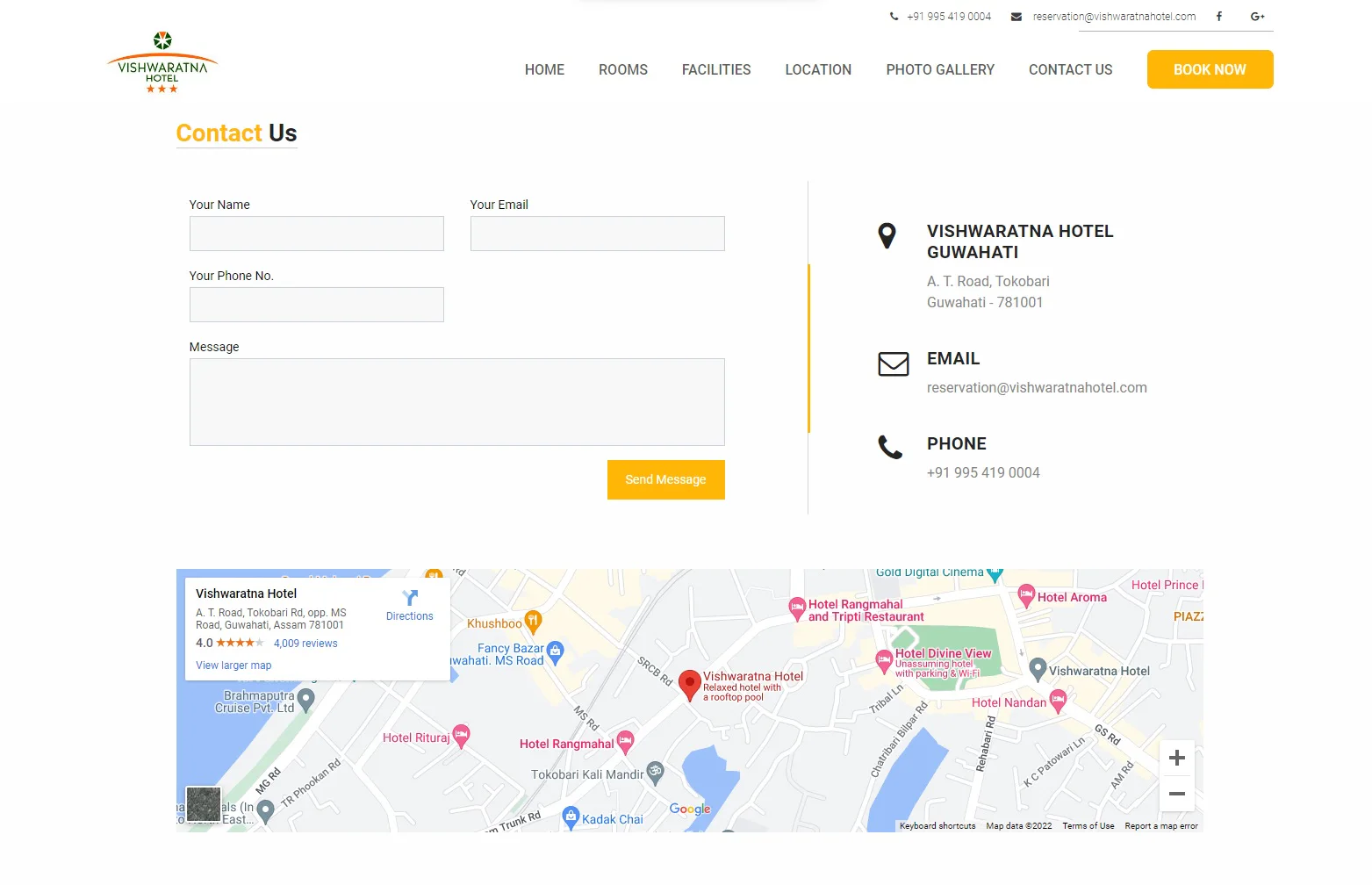Click the red Vishwaratna Hotel map marker
The width and height of the screenshot is (1372, 885).
pos(690,685)
